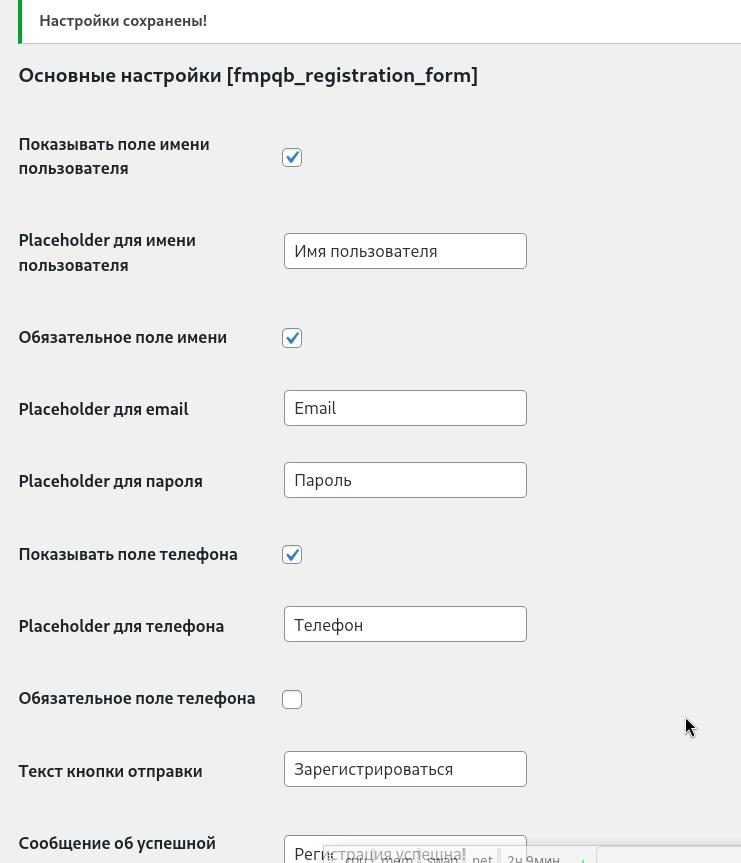Click the 'Текст кнопки отправки' label

(x=111, y=771)
